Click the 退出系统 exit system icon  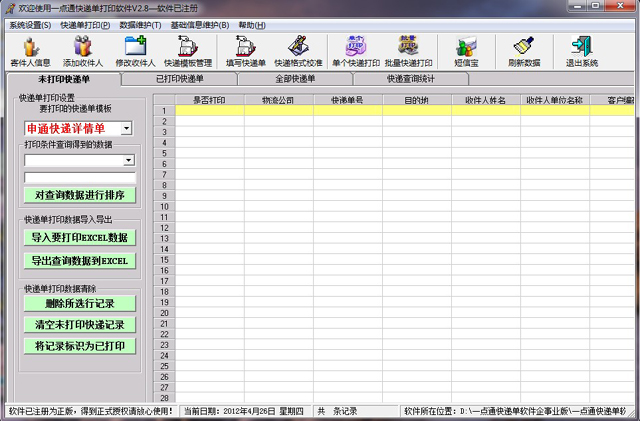[582, 52]
